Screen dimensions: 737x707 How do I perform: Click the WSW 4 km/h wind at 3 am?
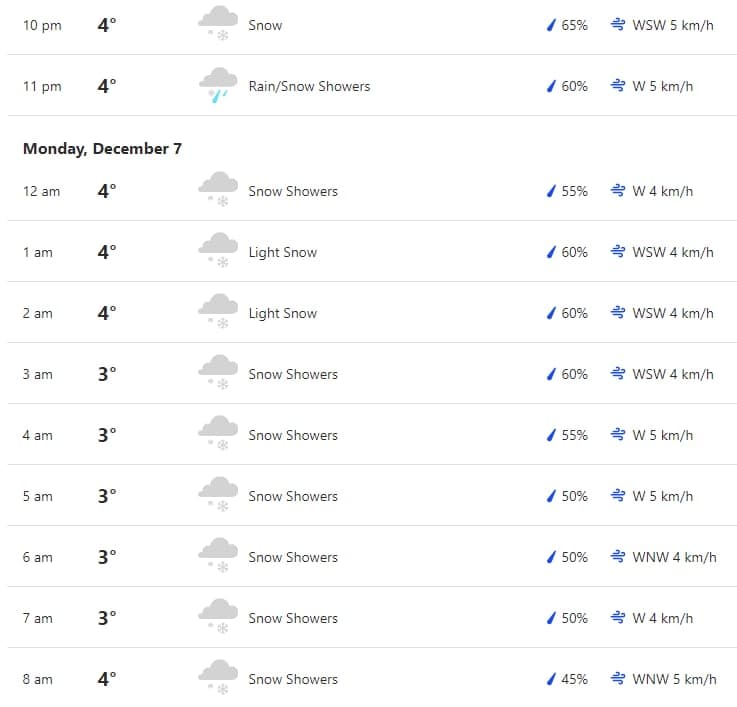point(673,374)
